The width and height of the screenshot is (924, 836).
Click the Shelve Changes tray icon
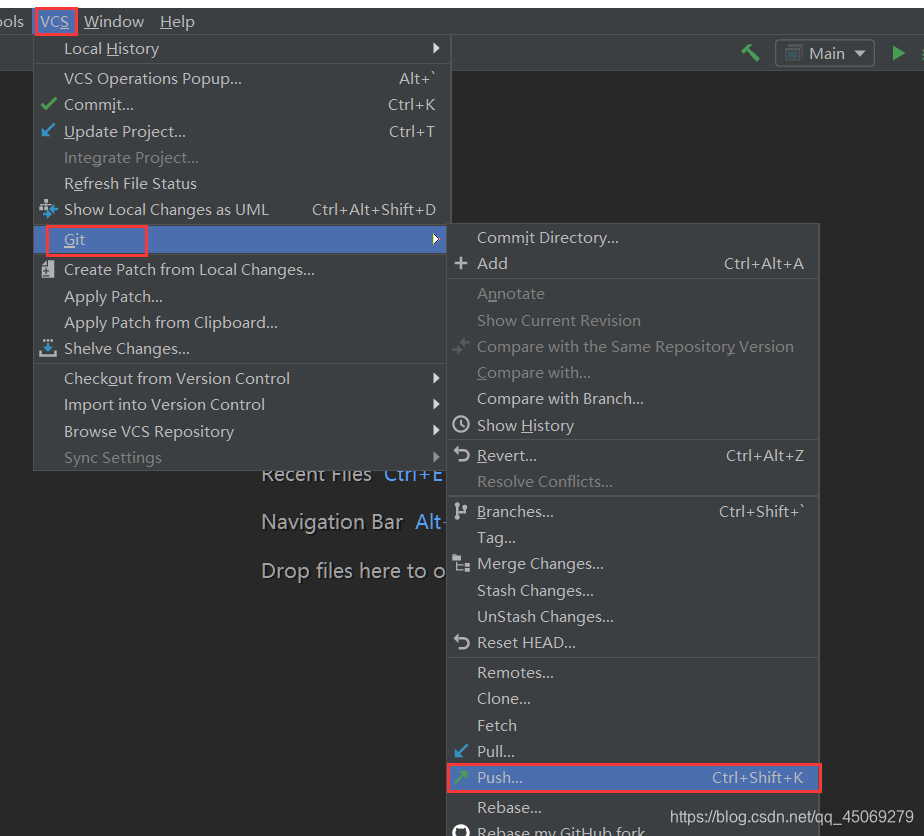point(48,348)
